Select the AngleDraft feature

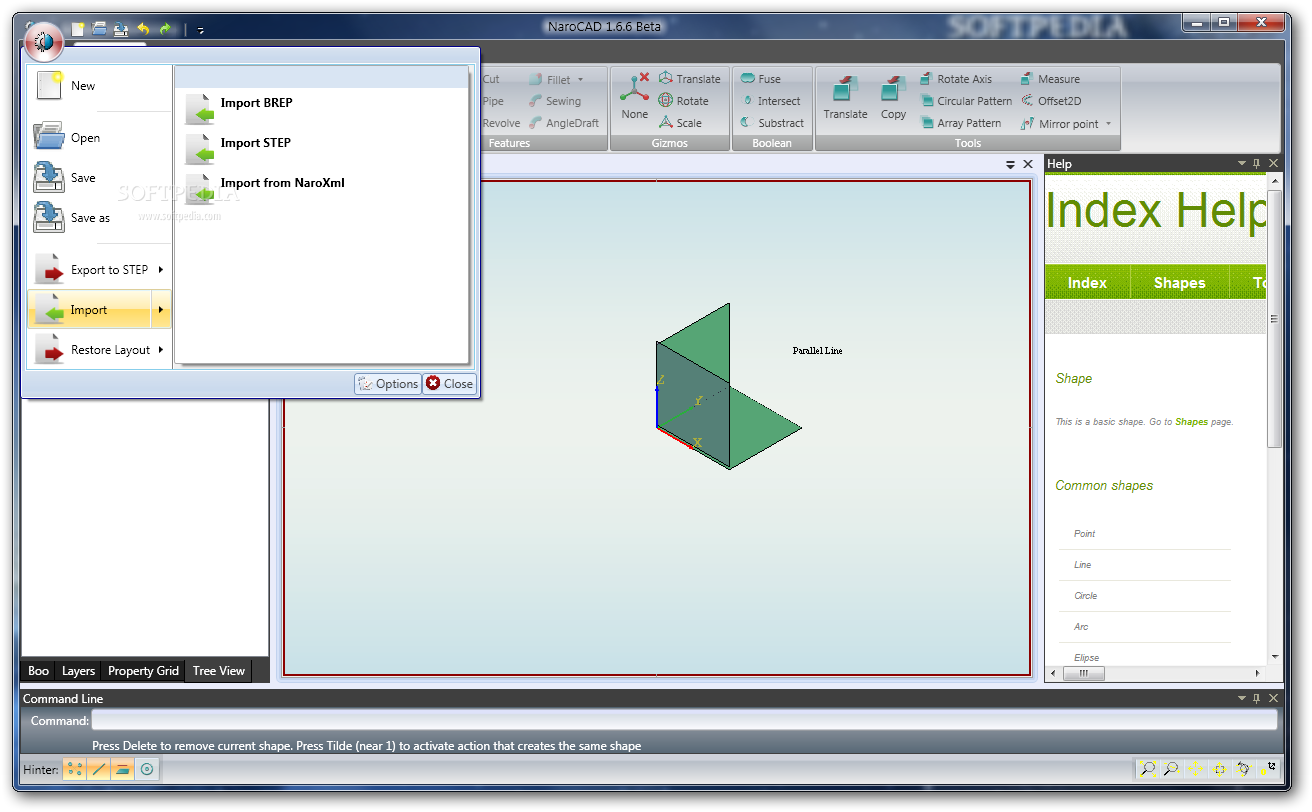(564, 123)
